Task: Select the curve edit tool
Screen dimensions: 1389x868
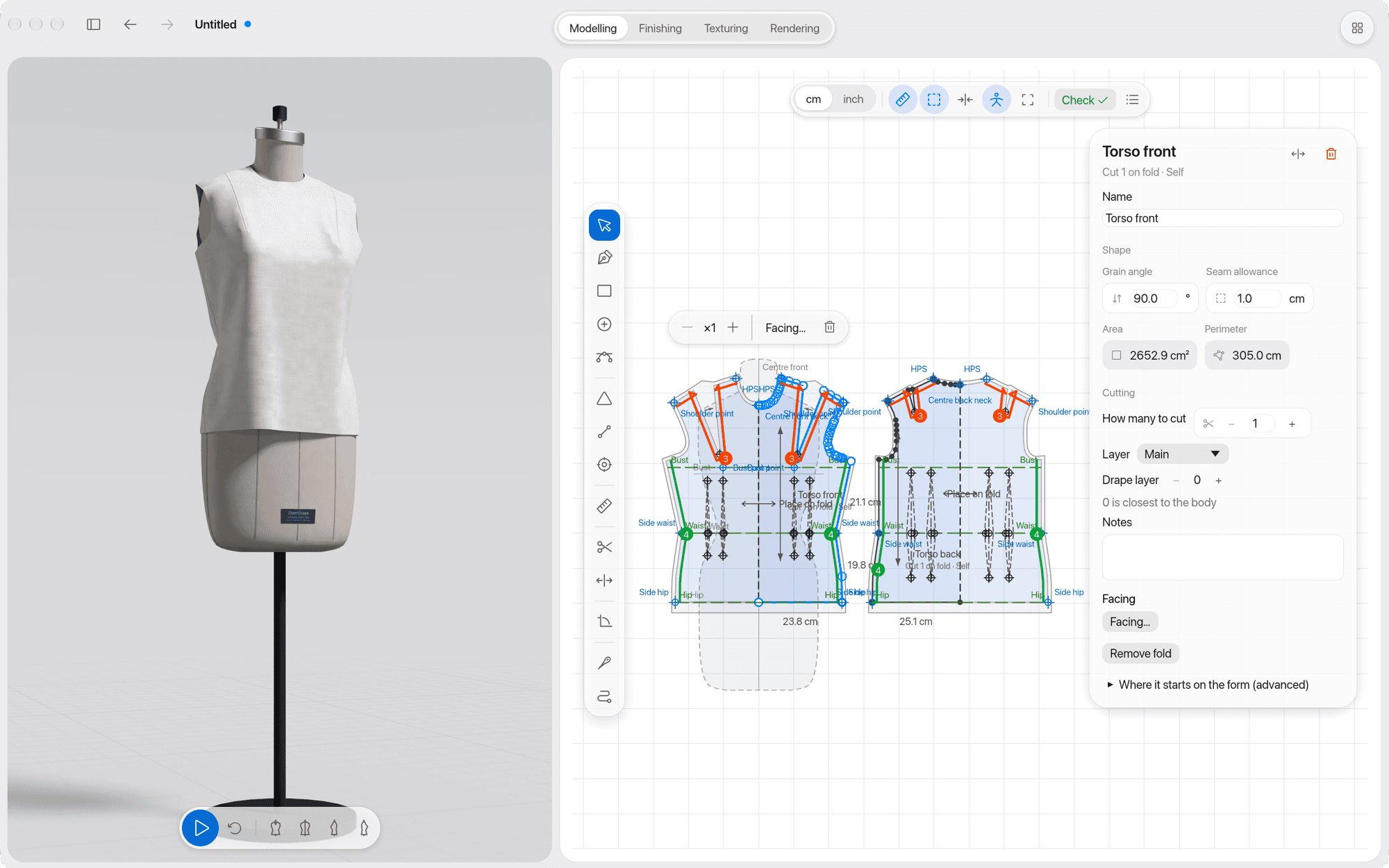Action: [604, 357]
